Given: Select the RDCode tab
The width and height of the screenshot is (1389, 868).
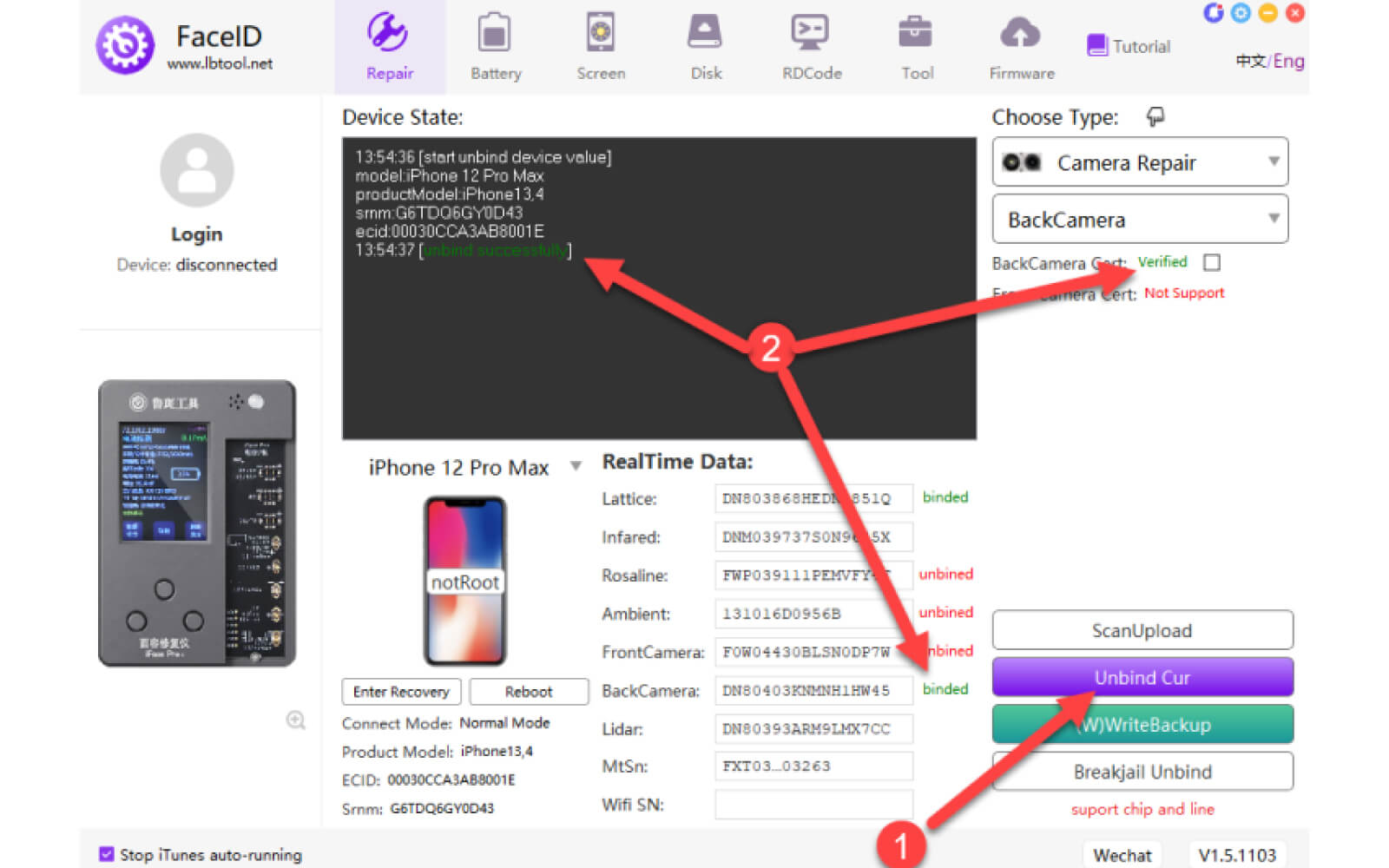Looking at the screenshot, I should (x=812, y=47).
